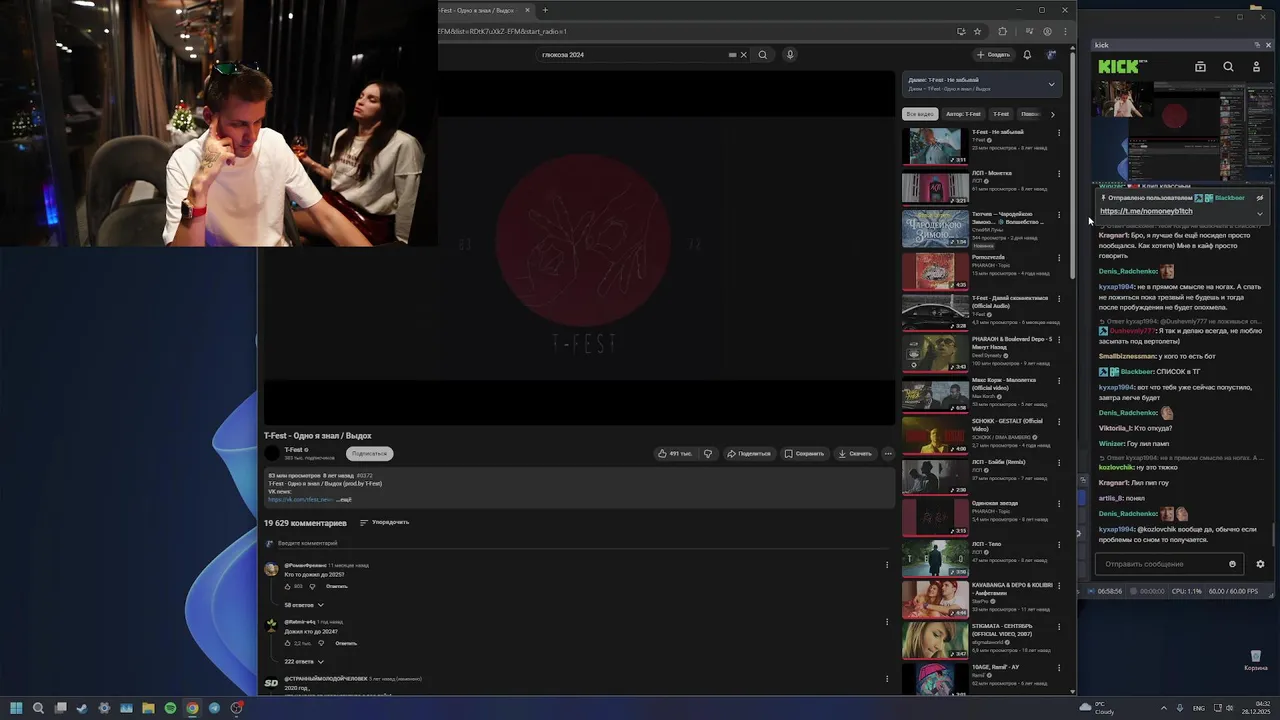
Task: Open Kick browse icon in header
Action: coord(1200,67)
